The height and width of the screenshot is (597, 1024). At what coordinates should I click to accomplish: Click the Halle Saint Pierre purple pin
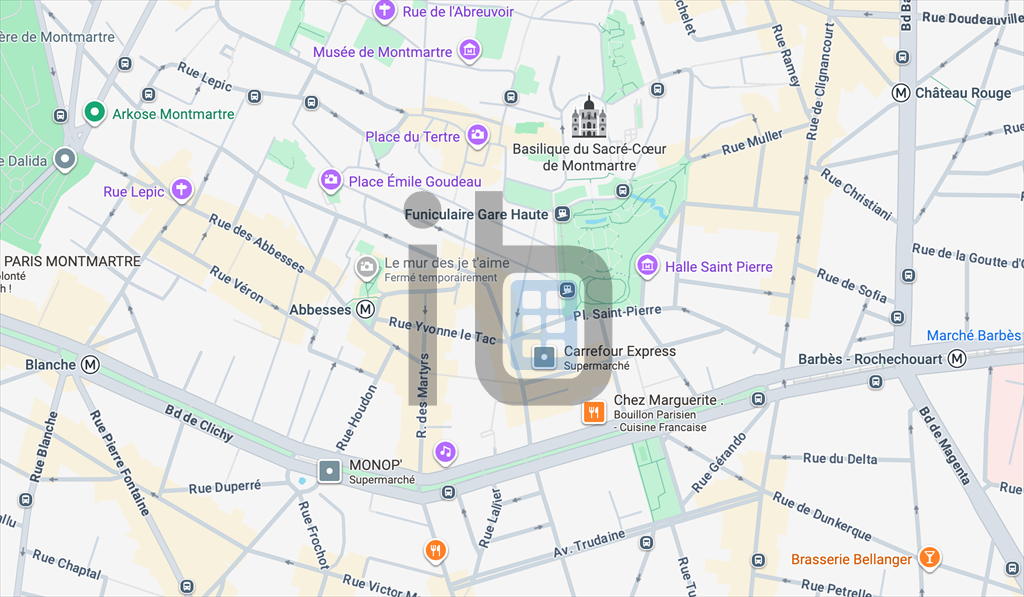(x=647, y=265)
